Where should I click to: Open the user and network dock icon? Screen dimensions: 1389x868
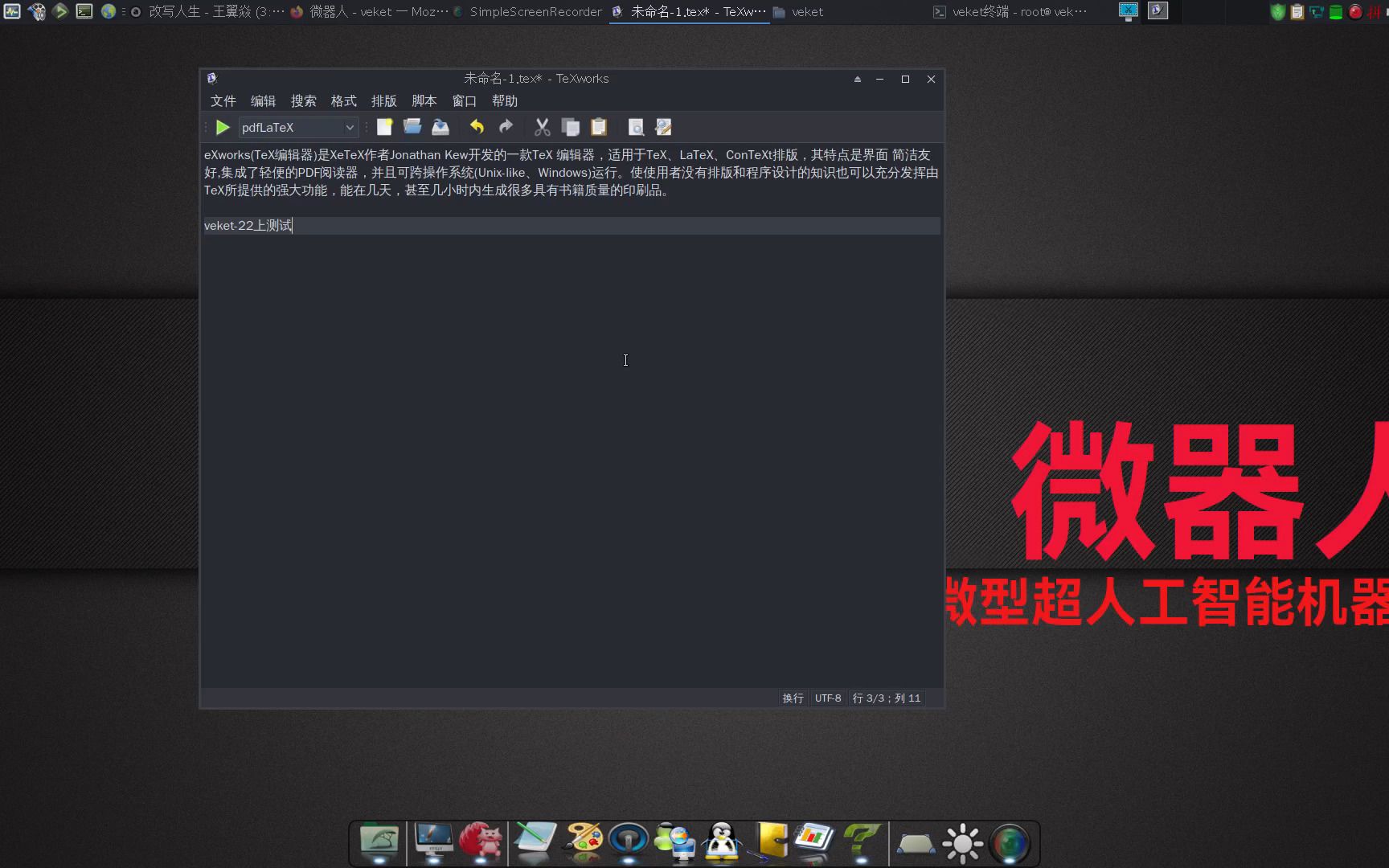(x=675, y=842)
